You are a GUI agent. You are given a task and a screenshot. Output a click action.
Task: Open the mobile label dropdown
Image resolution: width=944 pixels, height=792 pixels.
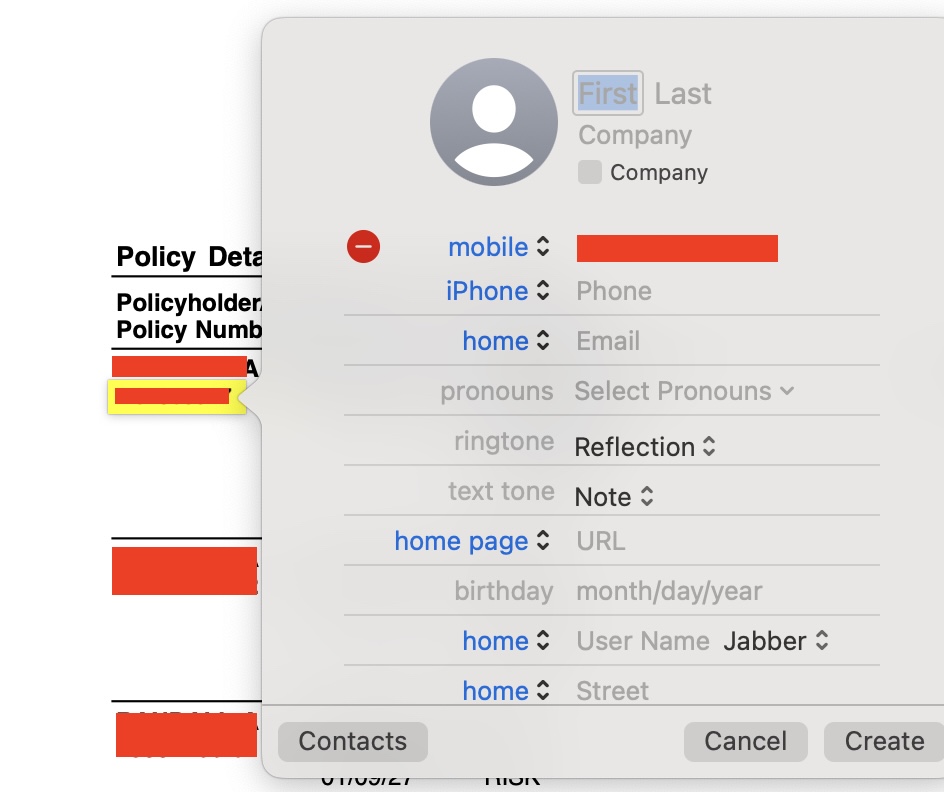click(499, 247)
